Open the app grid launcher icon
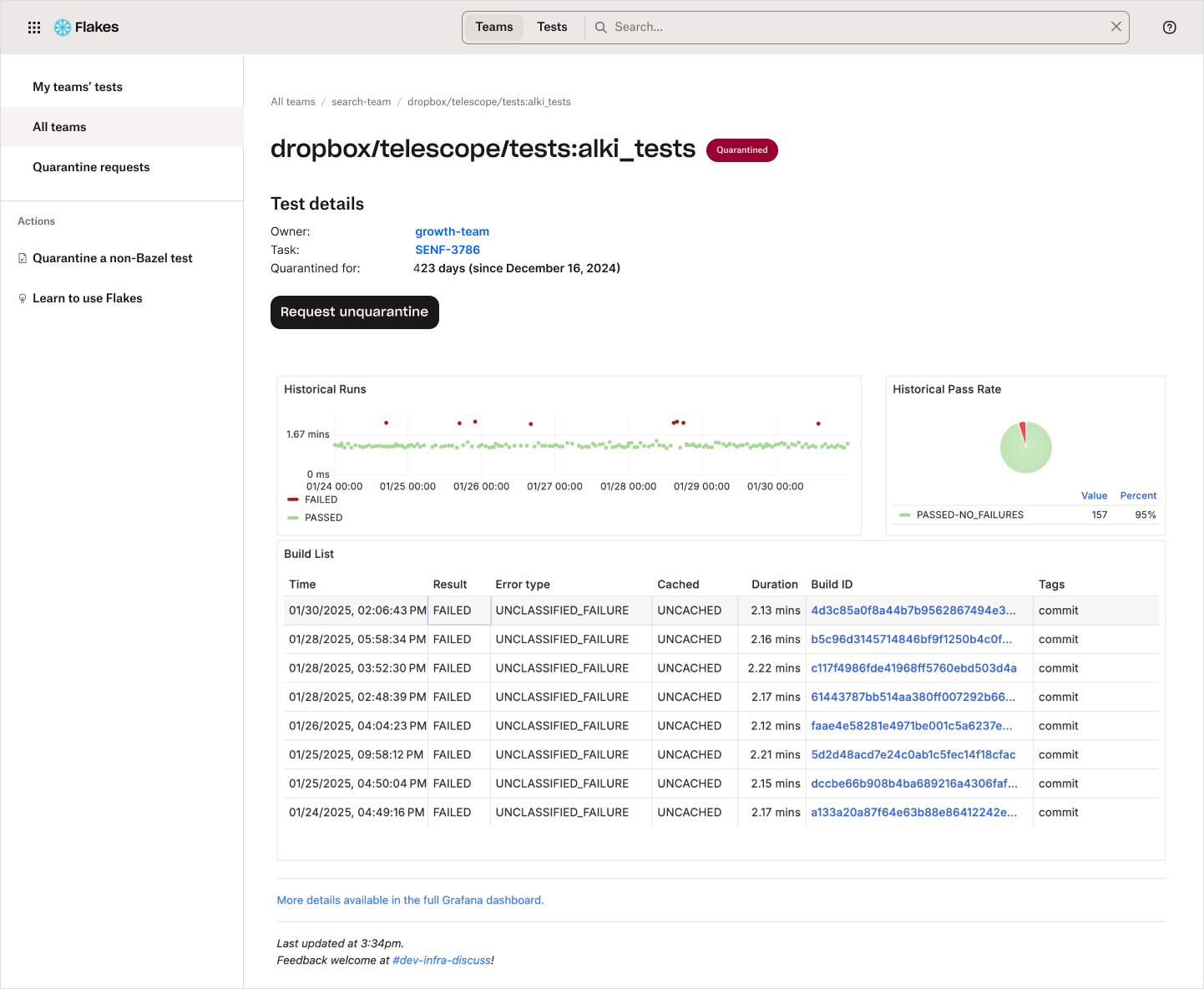 34,28
